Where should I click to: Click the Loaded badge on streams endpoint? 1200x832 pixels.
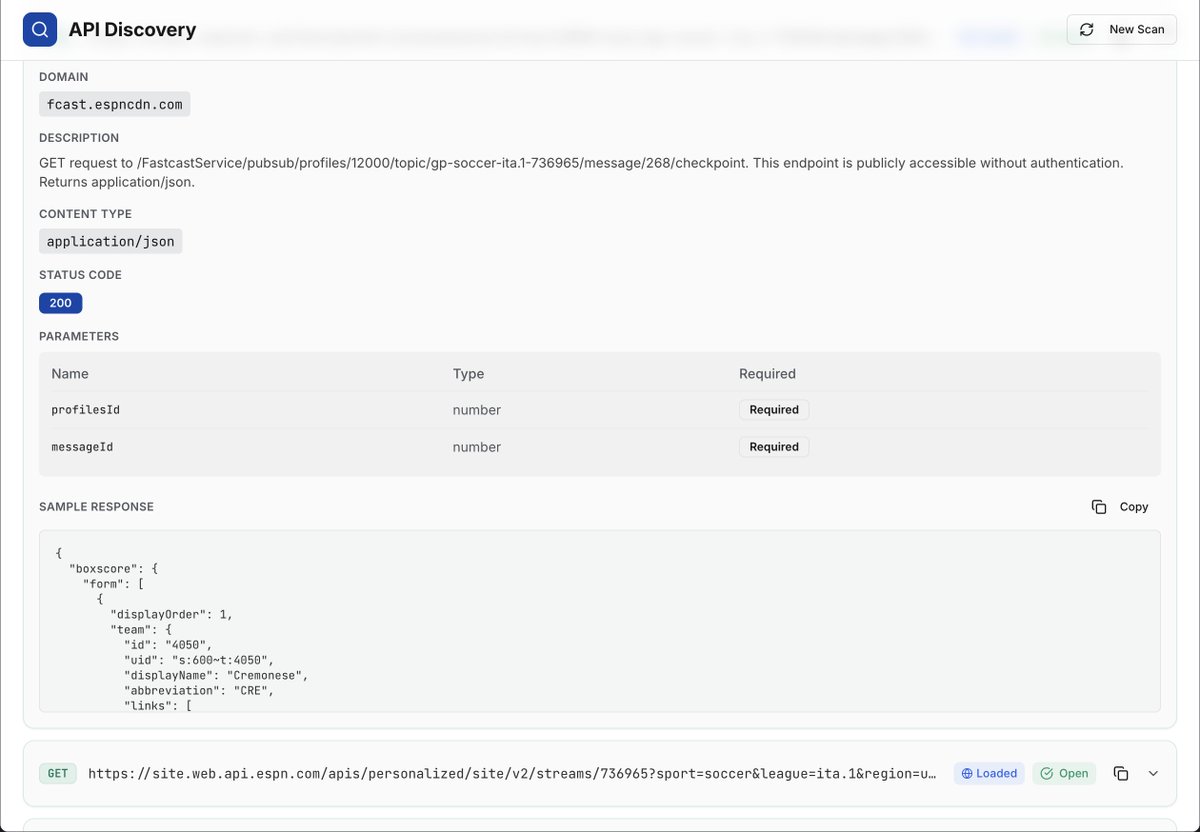(989, 773)
